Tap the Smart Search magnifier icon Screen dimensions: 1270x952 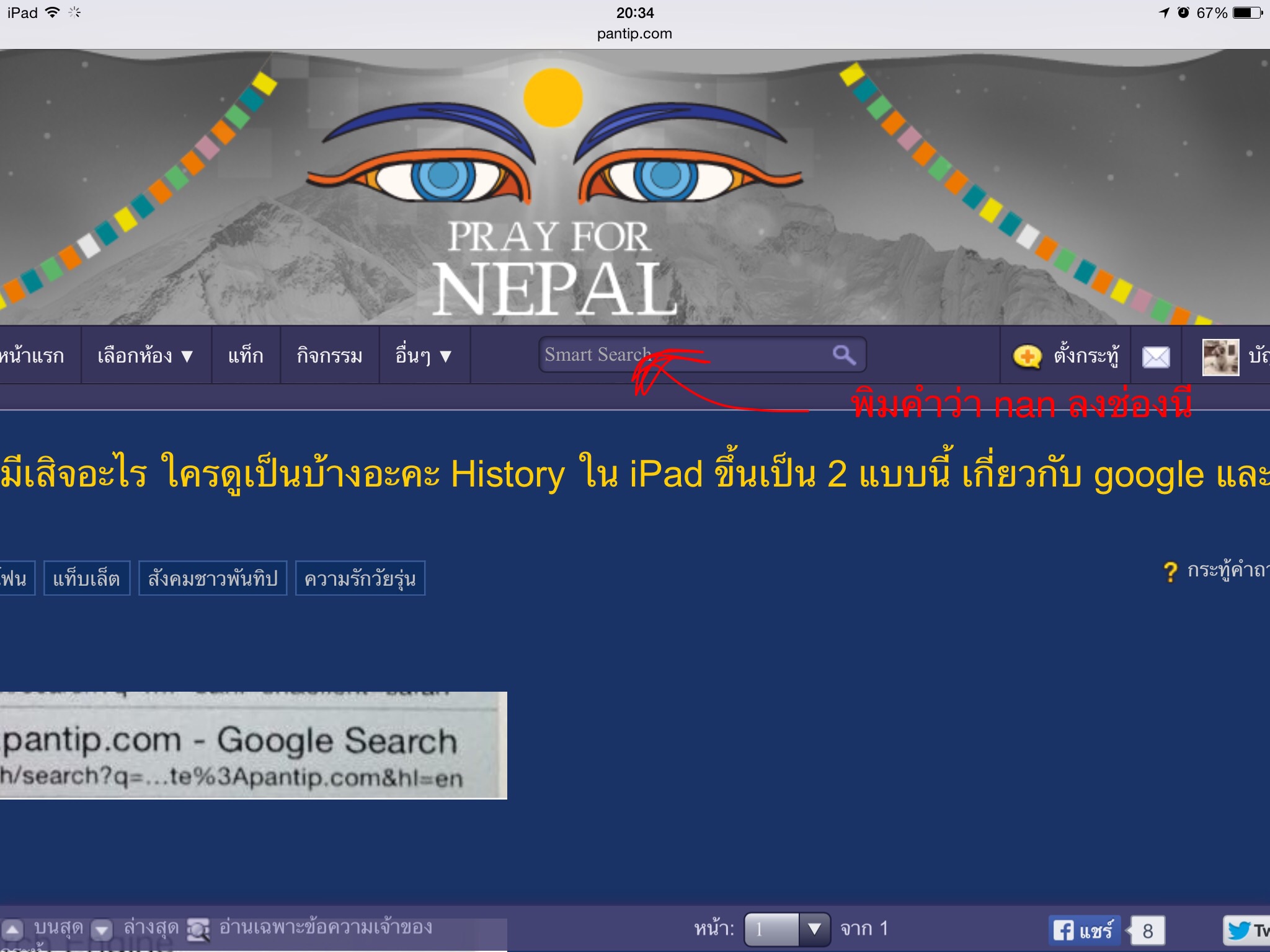[844, 355]
